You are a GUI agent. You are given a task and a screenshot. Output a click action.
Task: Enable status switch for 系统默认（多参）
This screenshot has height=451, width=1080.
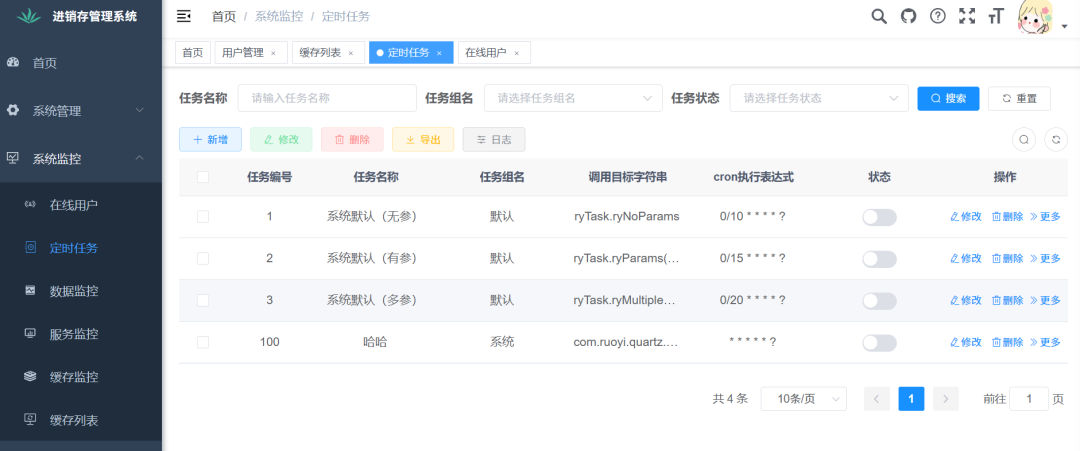880,302
